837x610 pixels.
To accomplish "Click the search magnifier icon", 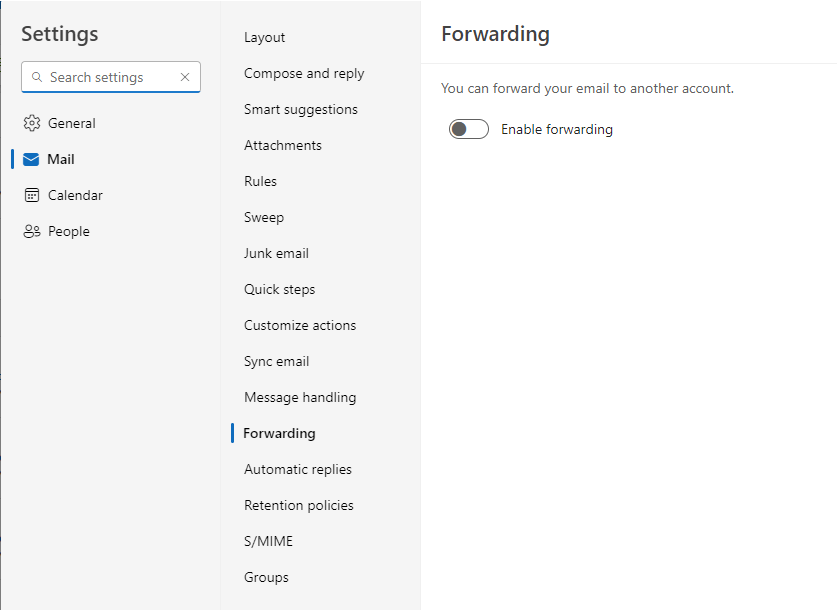I will point(37,77).
